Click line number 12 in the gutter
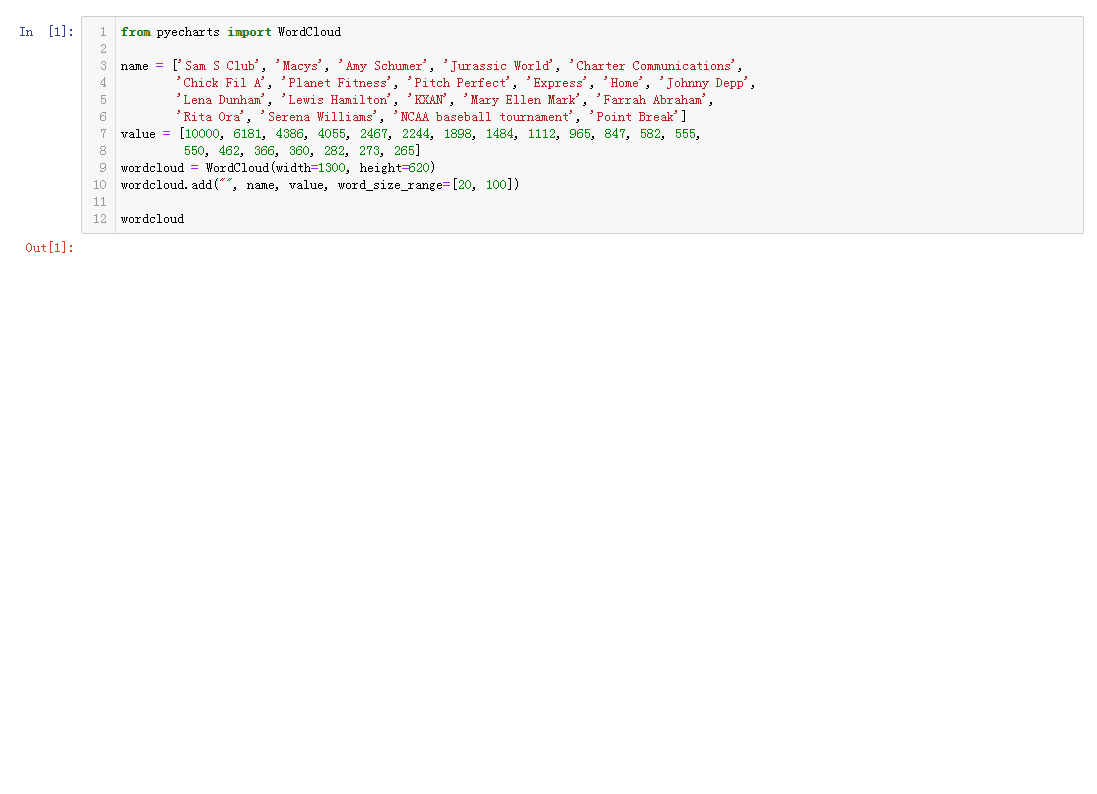1097x794 pixels. tap(100, 219)
